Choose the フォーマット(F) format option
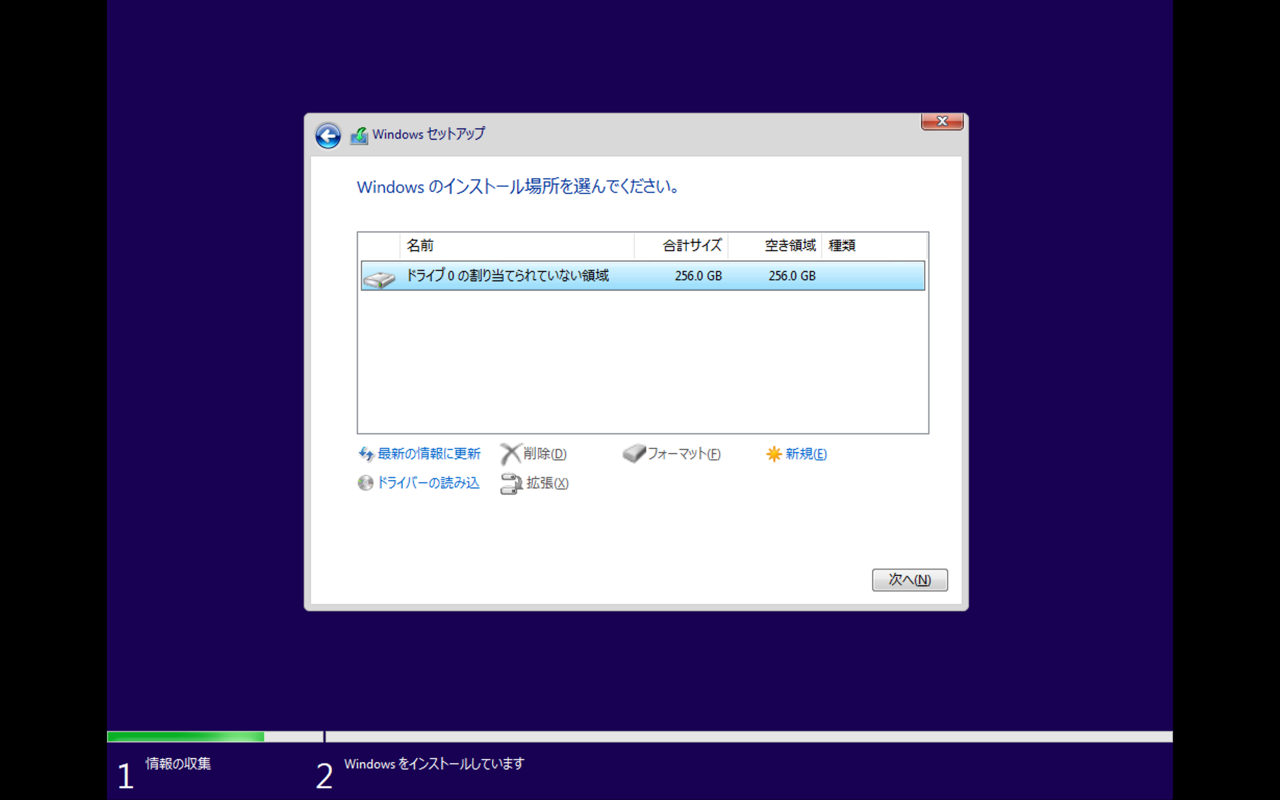 click(x=684, y=454)
